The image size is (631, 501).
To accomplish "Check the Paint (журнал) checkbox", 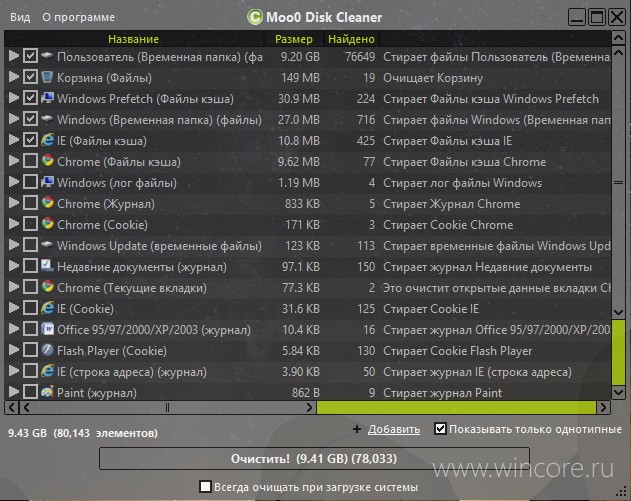I will [30, 392].
